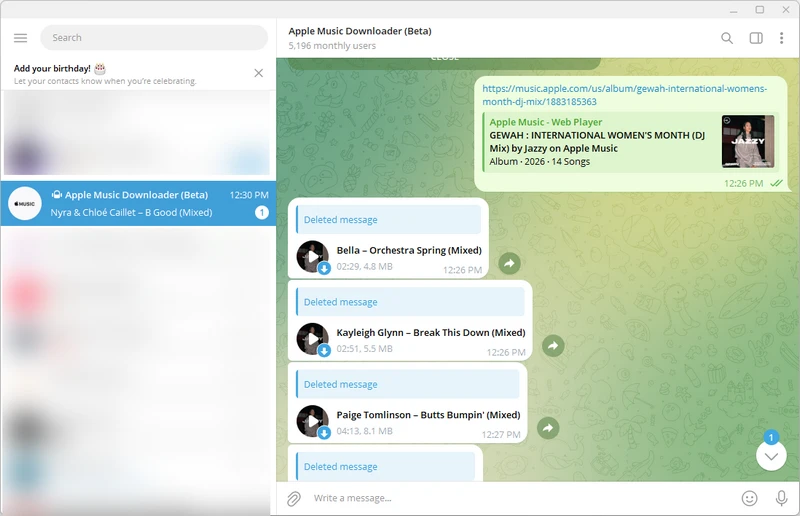Click Album · 2026 · 14 Songs text
The height and width of the screenshot is (516, 800).
coord(539,161)
